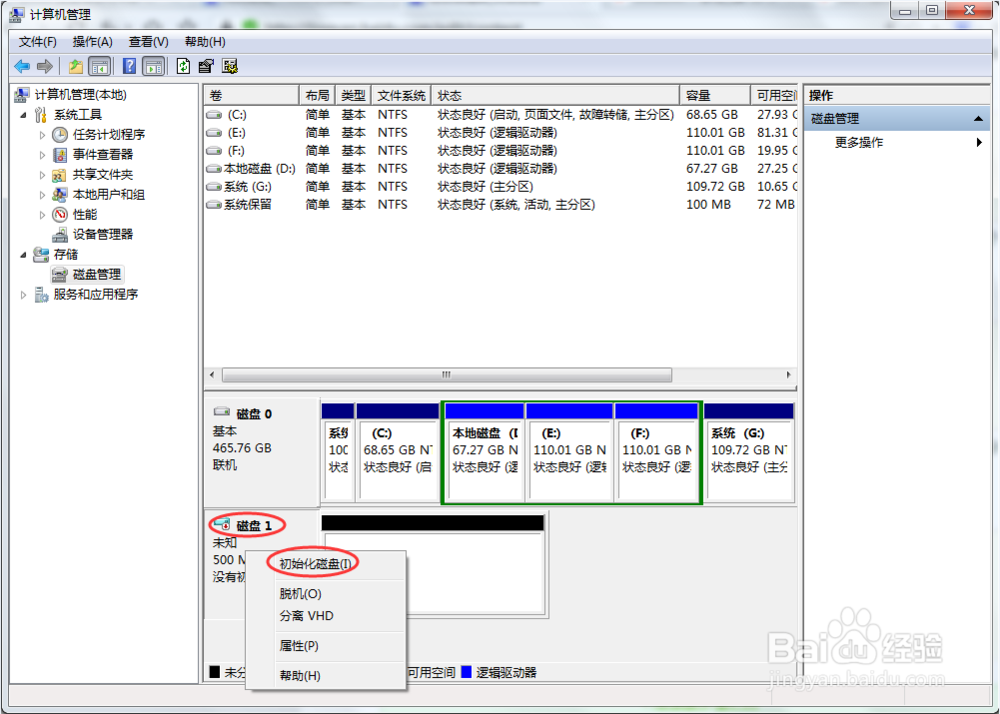Click the drive icon beside (F:) volume
Viewport: 1000px width, 714px height.
pos(215,150)
